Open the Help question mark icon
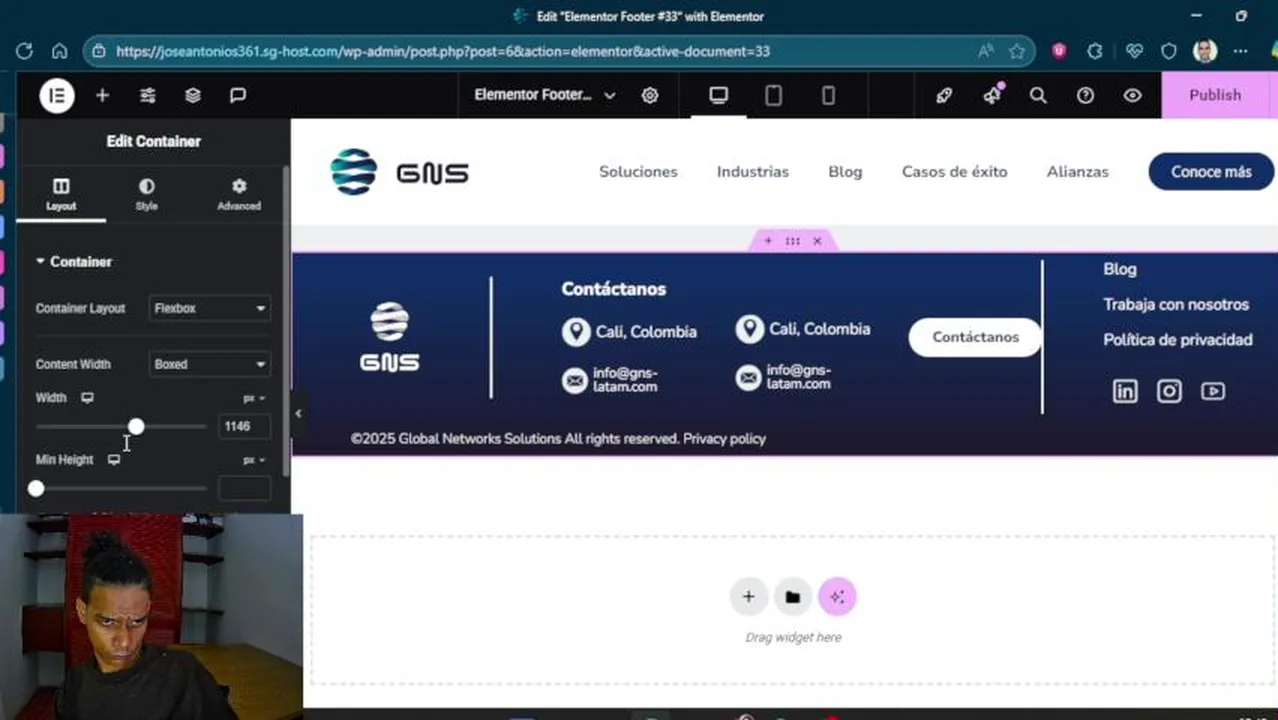 (1085, 95)
